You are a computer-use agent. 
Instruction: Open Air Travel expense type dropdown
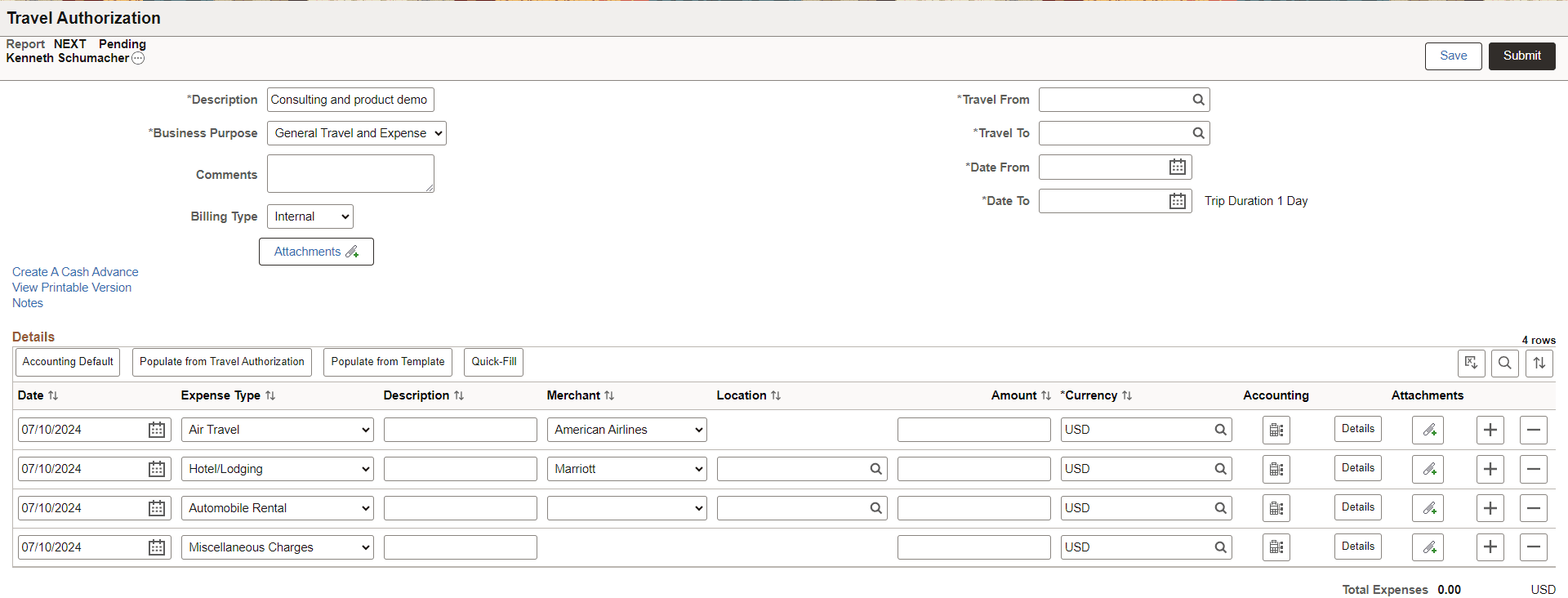(278, 430)
